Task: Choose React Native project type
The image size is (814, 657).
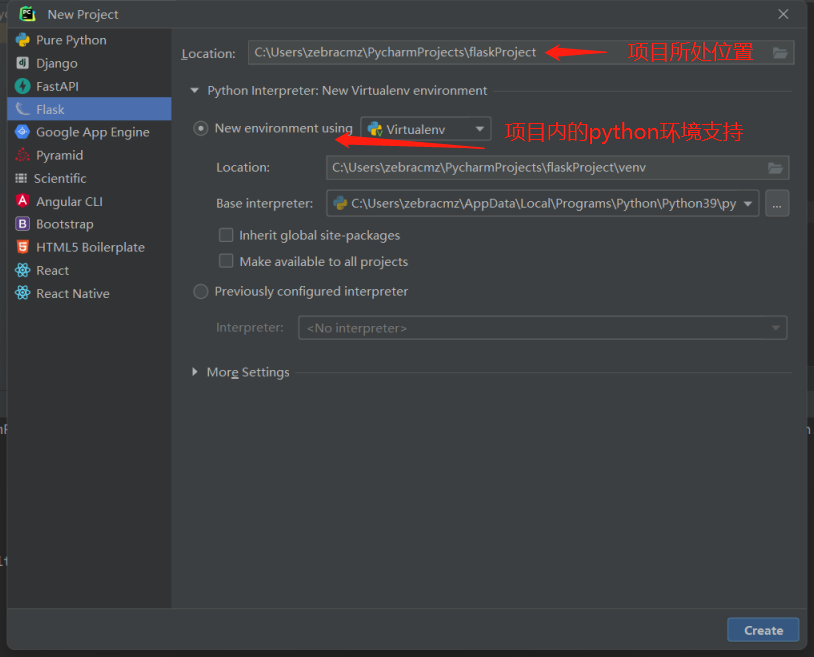Action: coord(89,293)
